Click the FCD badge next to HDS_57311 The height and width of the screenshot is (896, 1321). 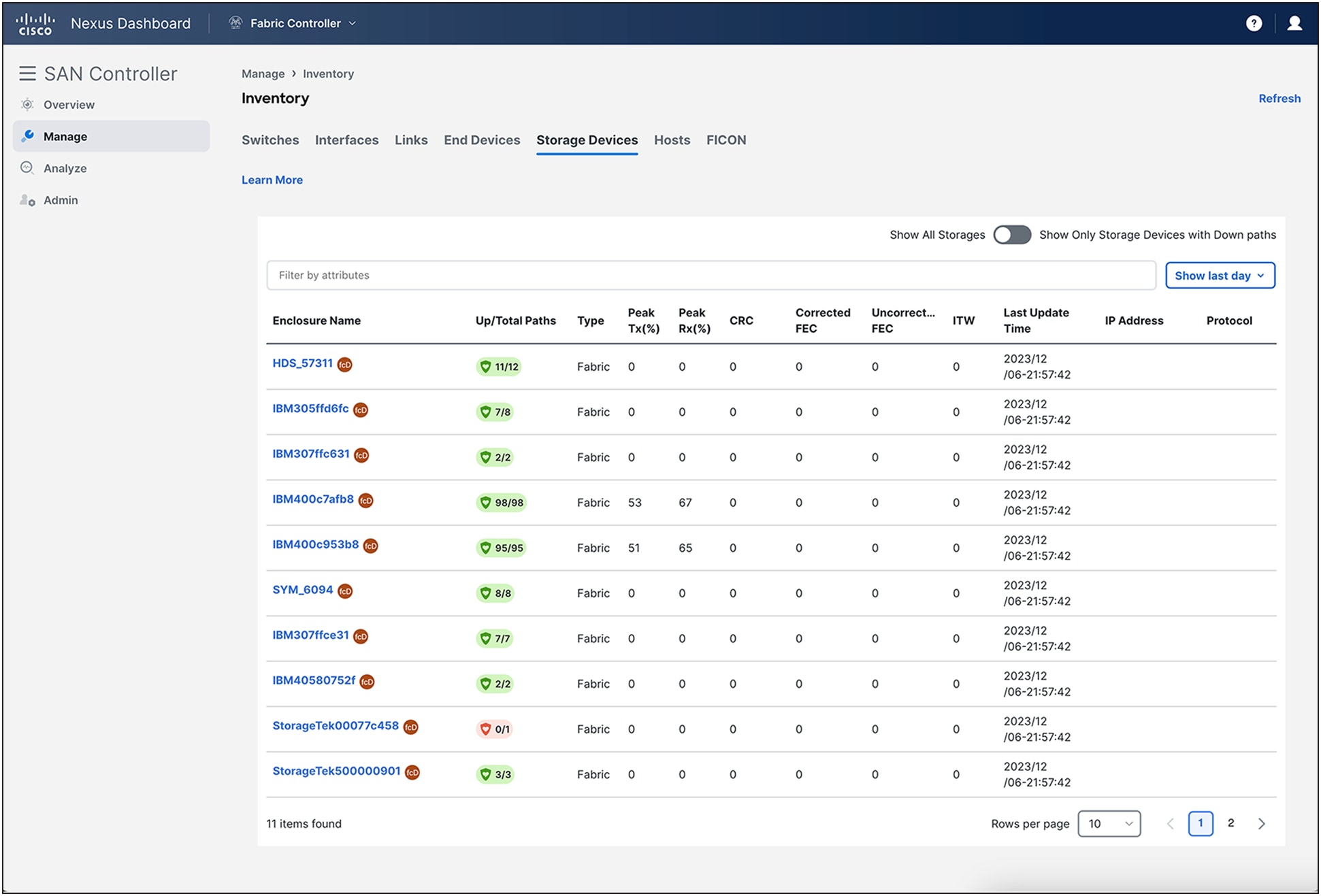tap(345, 365)
